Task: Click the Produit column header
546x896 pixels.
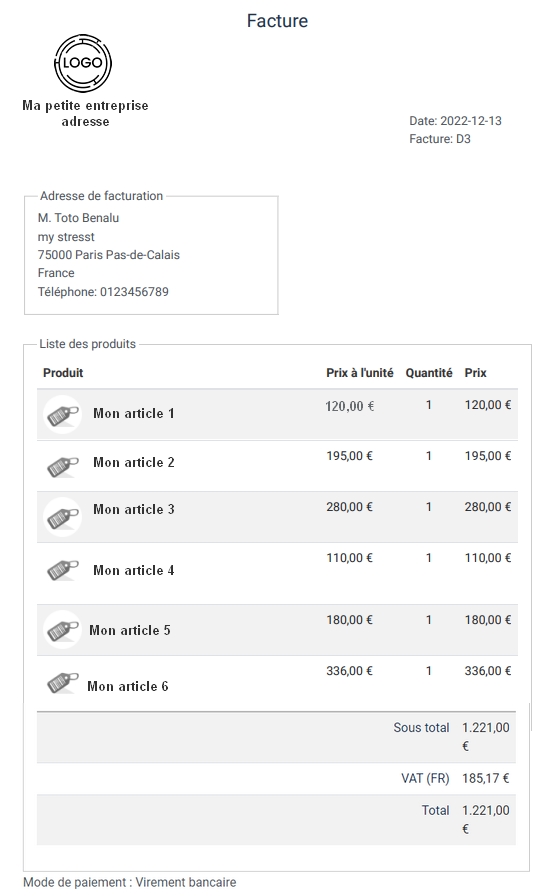Action: 63,373
